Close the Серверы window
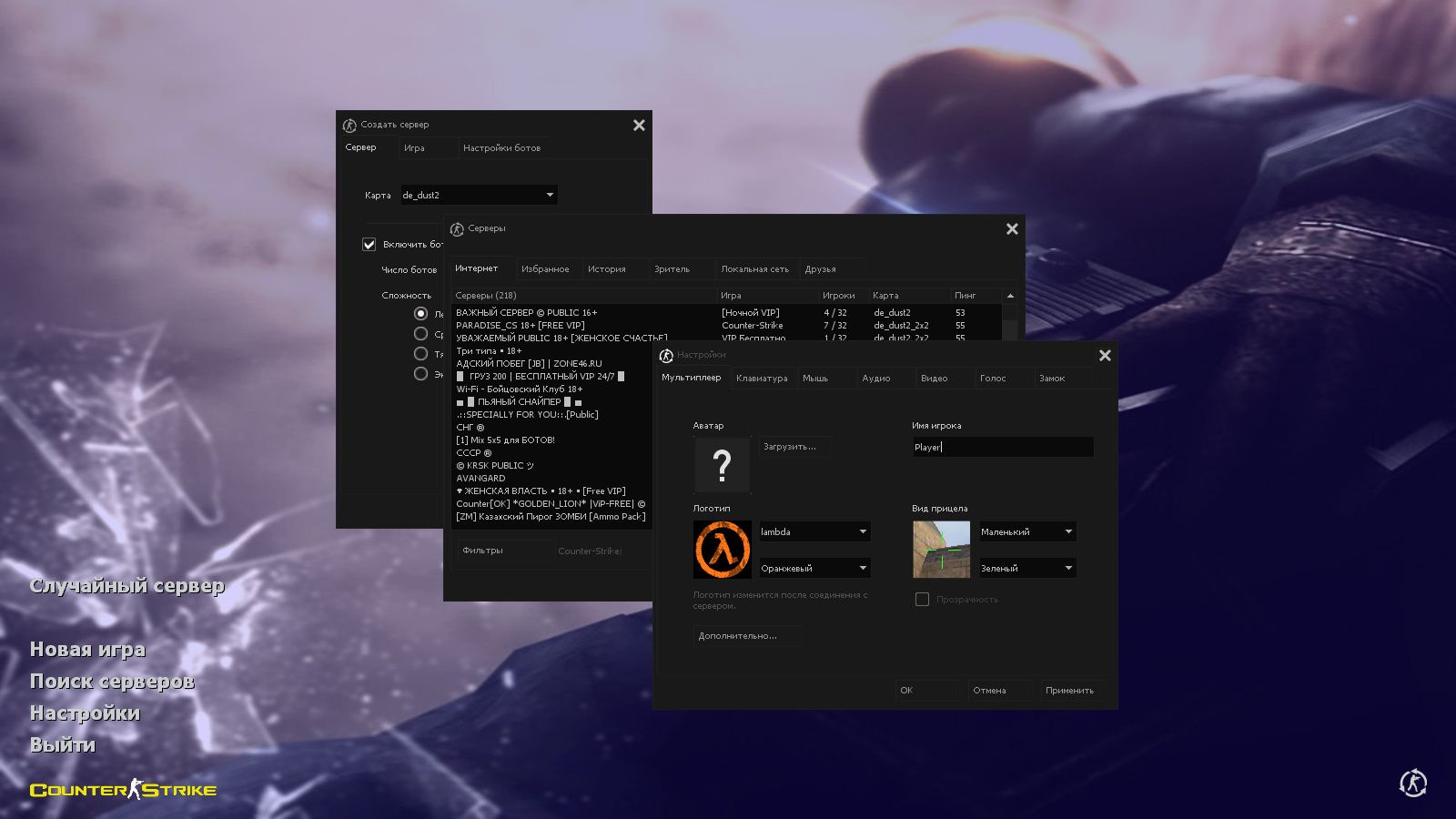1456x819 pixels. click(1012, 229)
